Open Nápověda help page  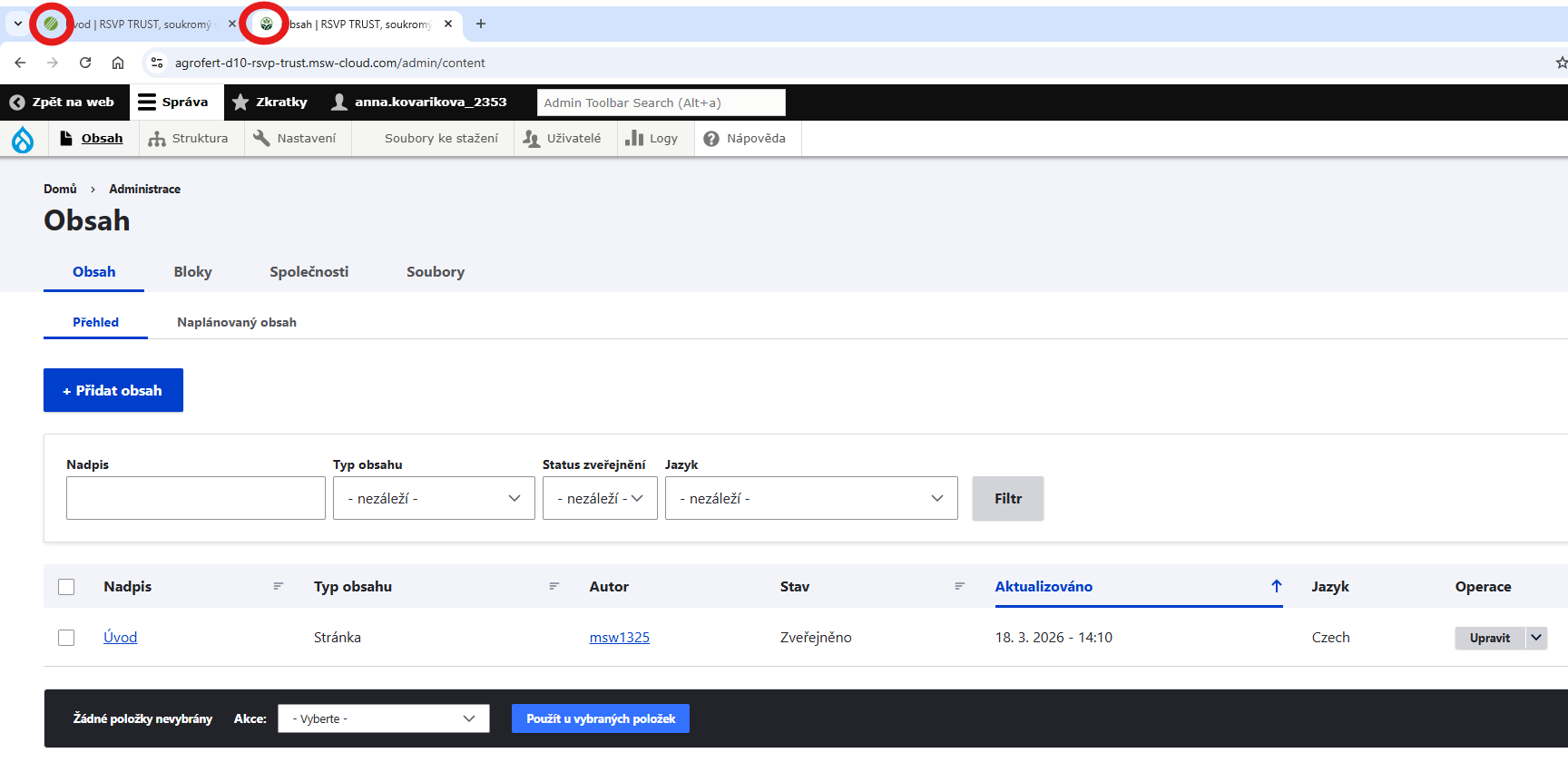pyautogui.click(x=745, y=139)
